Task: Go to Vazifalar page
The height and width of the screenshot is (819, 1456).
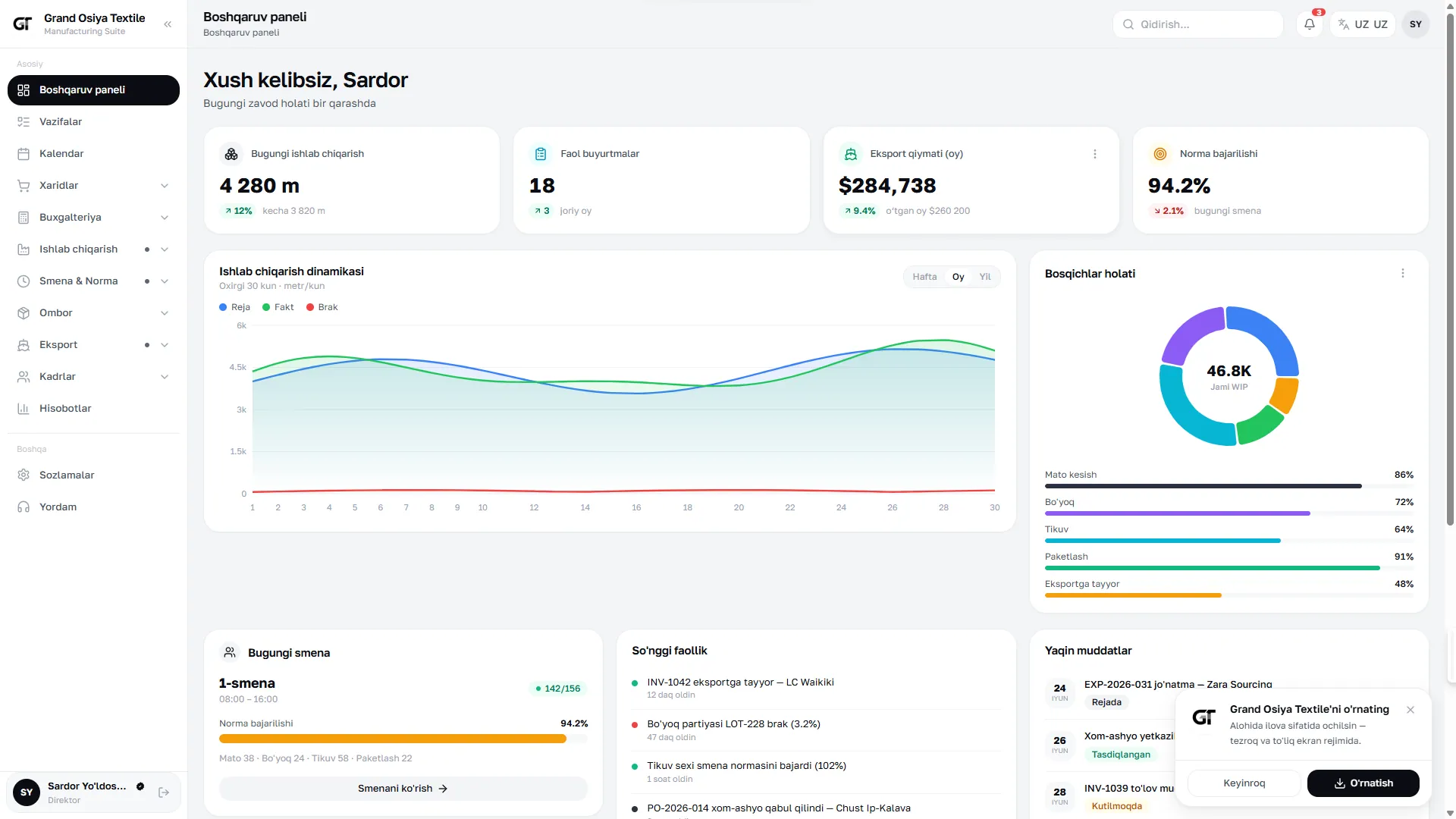Action: [93, 121]
